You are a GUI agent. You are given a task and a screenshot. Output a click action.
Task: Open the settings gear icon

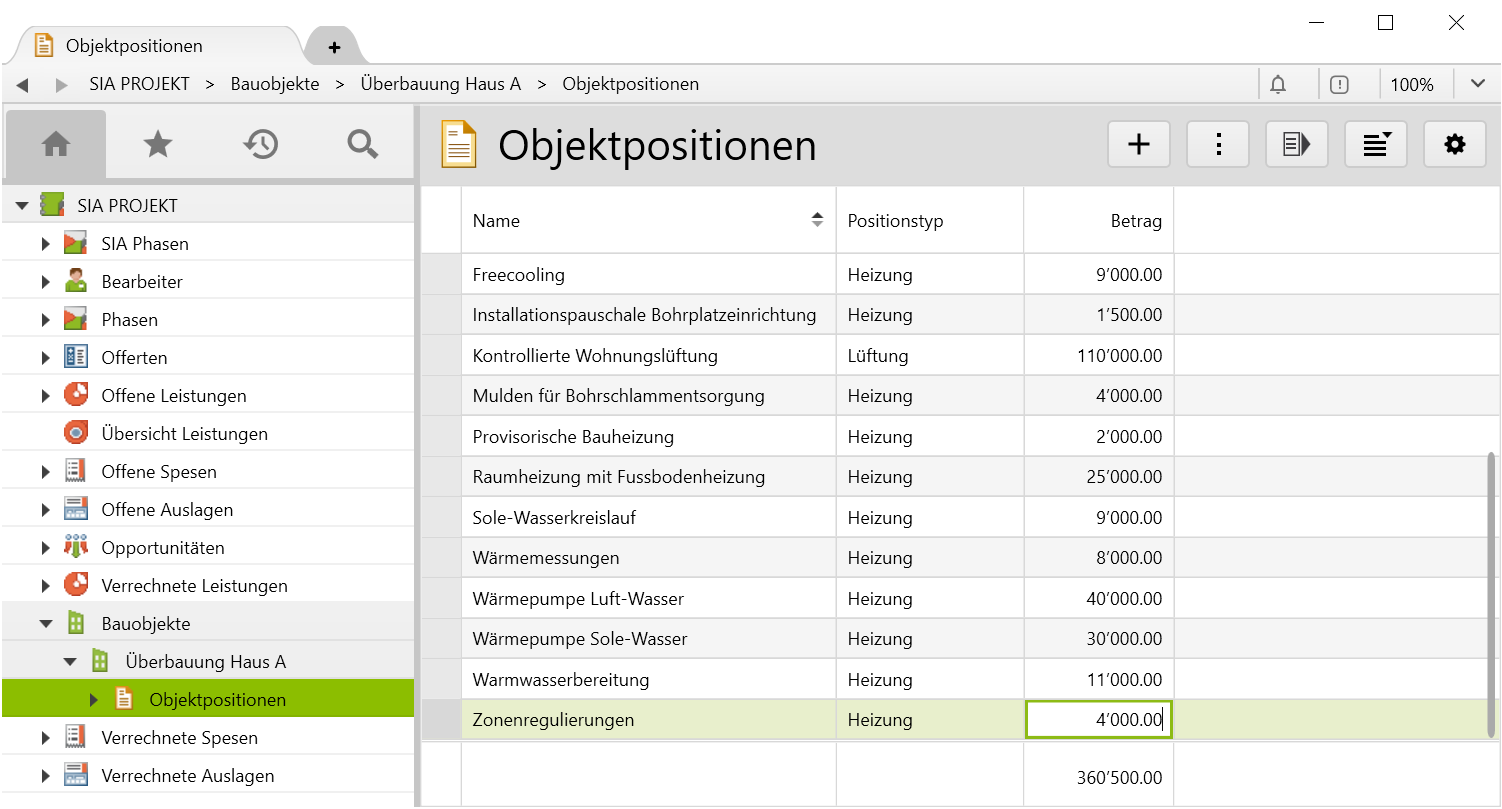1455,145
